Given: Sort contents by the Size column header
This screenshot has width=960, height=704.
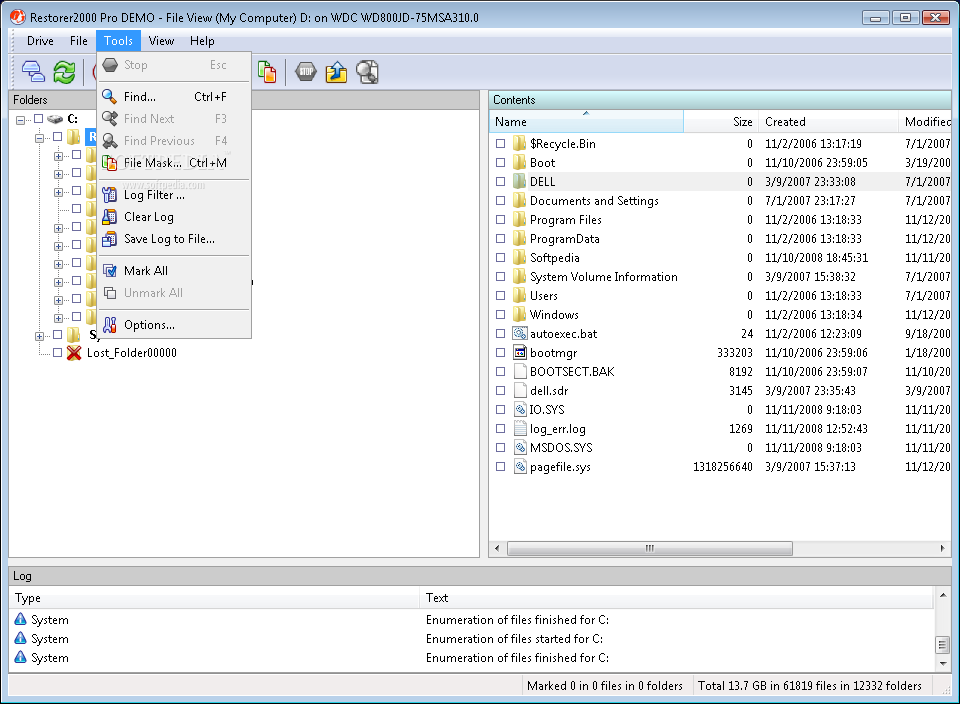Looking at the screenshot, I should coord(721,122).
